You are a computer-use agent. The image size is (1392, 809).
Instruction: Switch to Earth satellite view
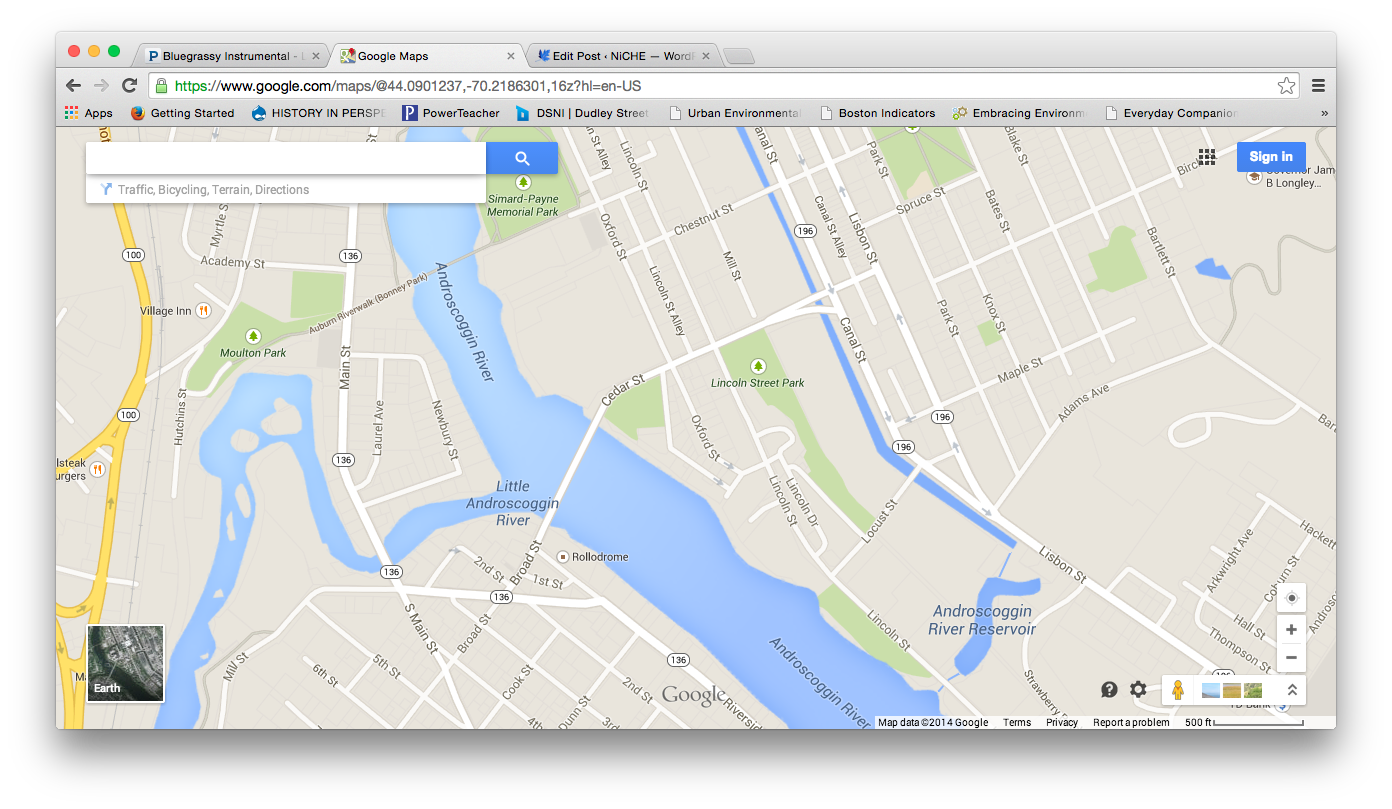[126, 663]
